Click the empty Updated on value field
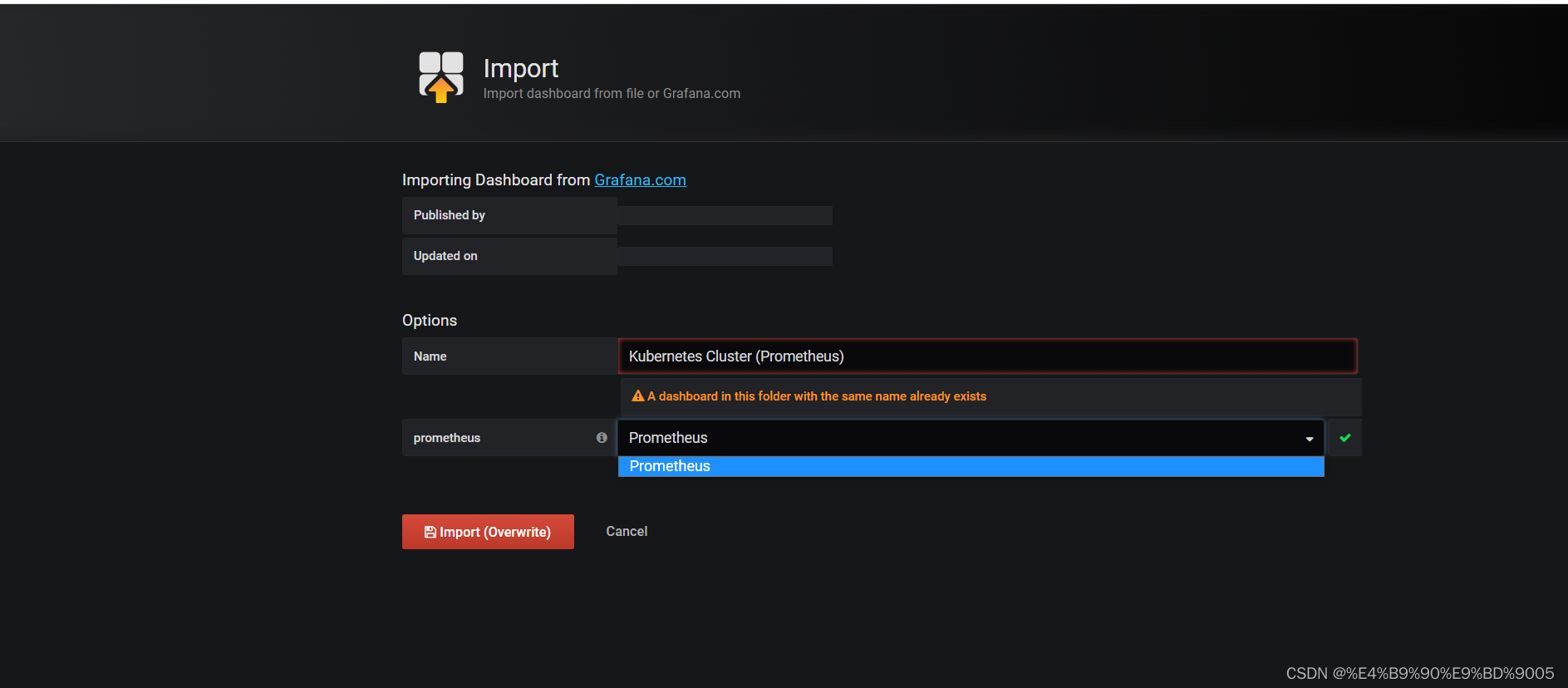 [725, 256]
